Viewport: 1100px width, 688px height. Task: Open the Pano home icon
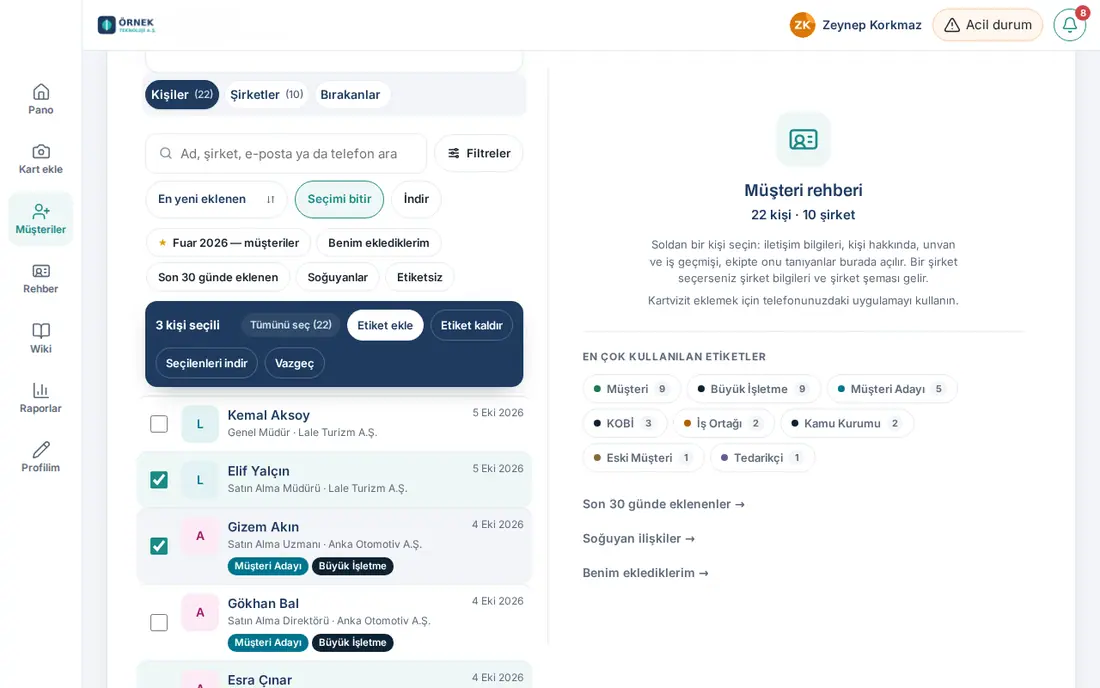click(x=41, y=92)
